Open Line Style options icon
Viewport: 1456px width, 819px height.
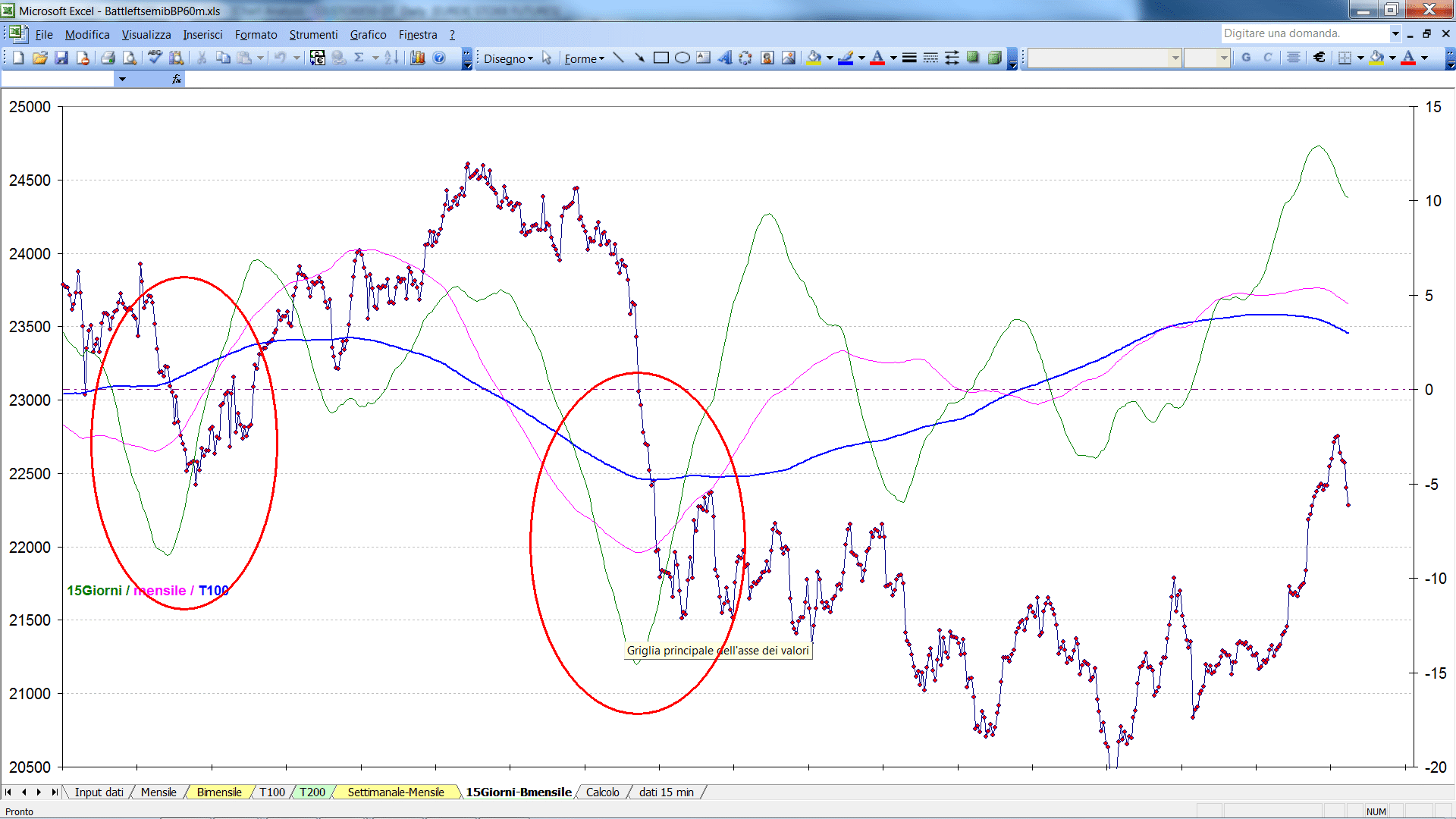coord(909,58)
